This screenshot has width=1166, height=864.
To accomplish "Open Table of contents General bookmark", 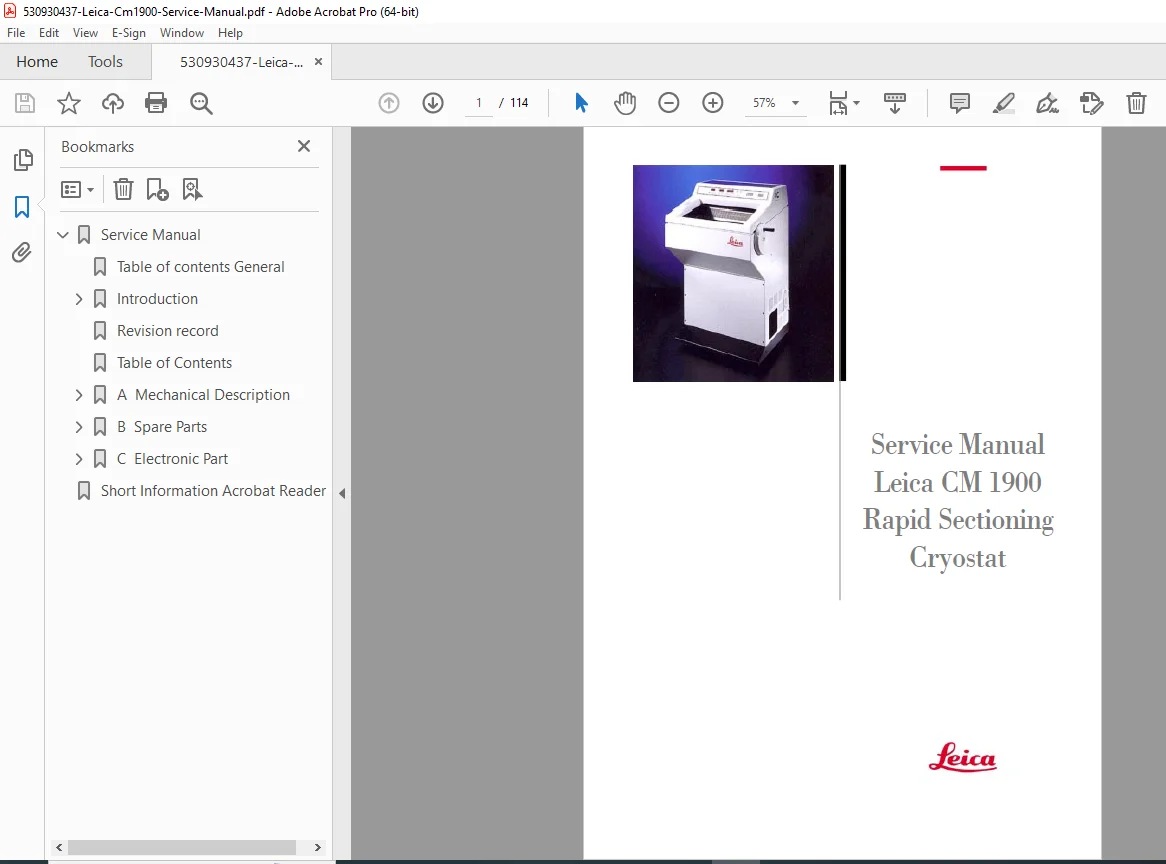I will tap(200, 267).
